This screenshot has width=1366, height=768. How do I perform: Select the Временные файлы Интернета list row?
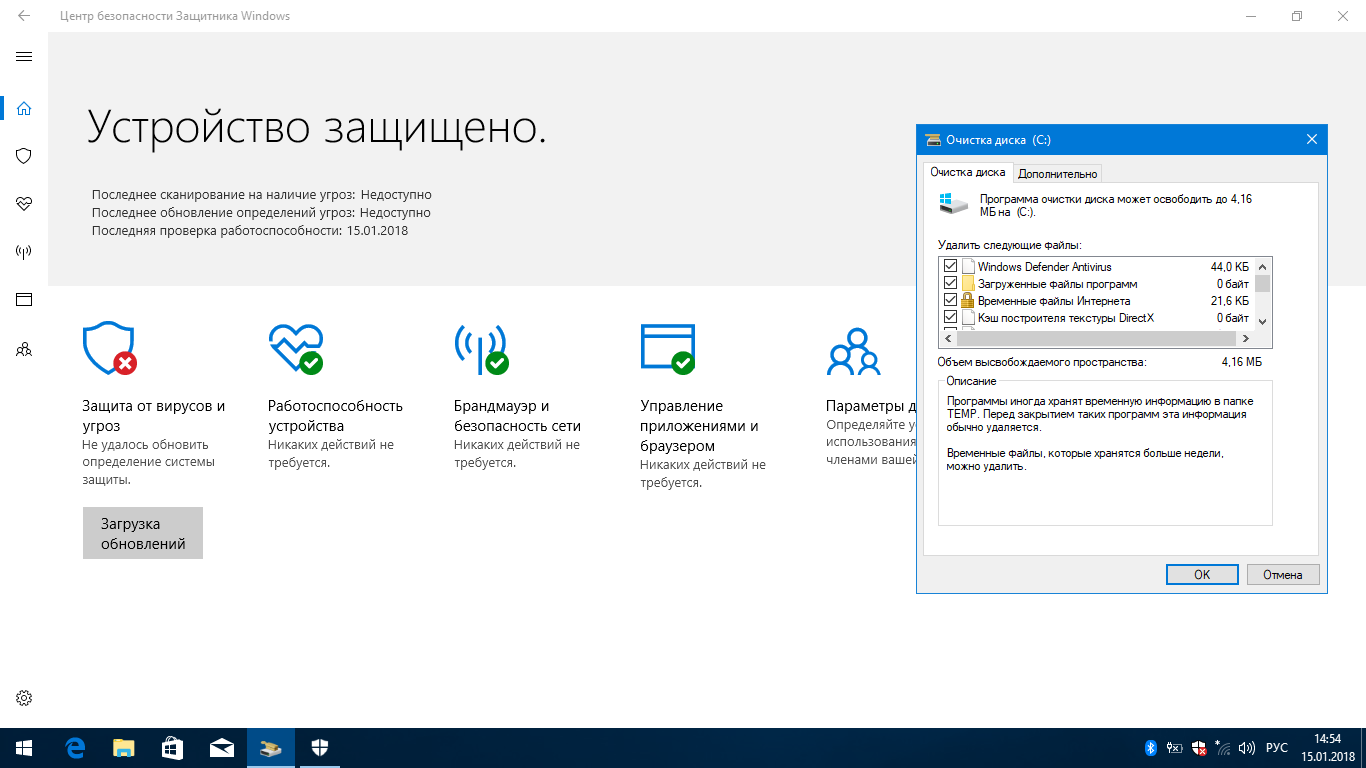[1096, 301]
